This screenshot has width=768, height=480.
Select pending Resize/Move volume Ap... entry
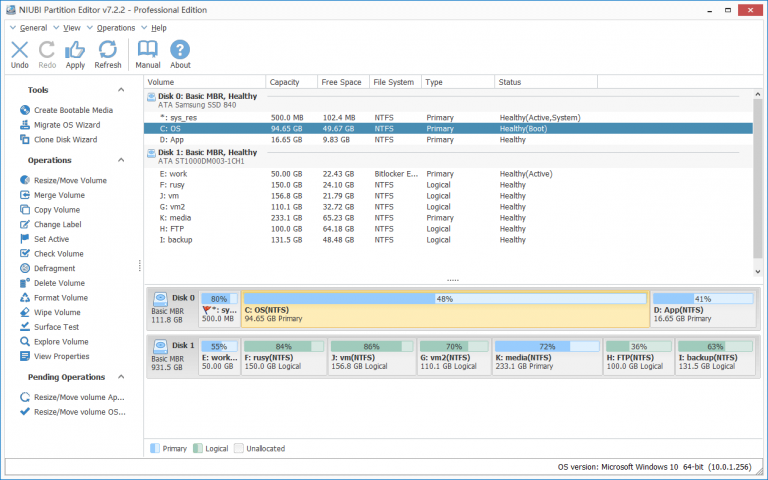(72, 397)
